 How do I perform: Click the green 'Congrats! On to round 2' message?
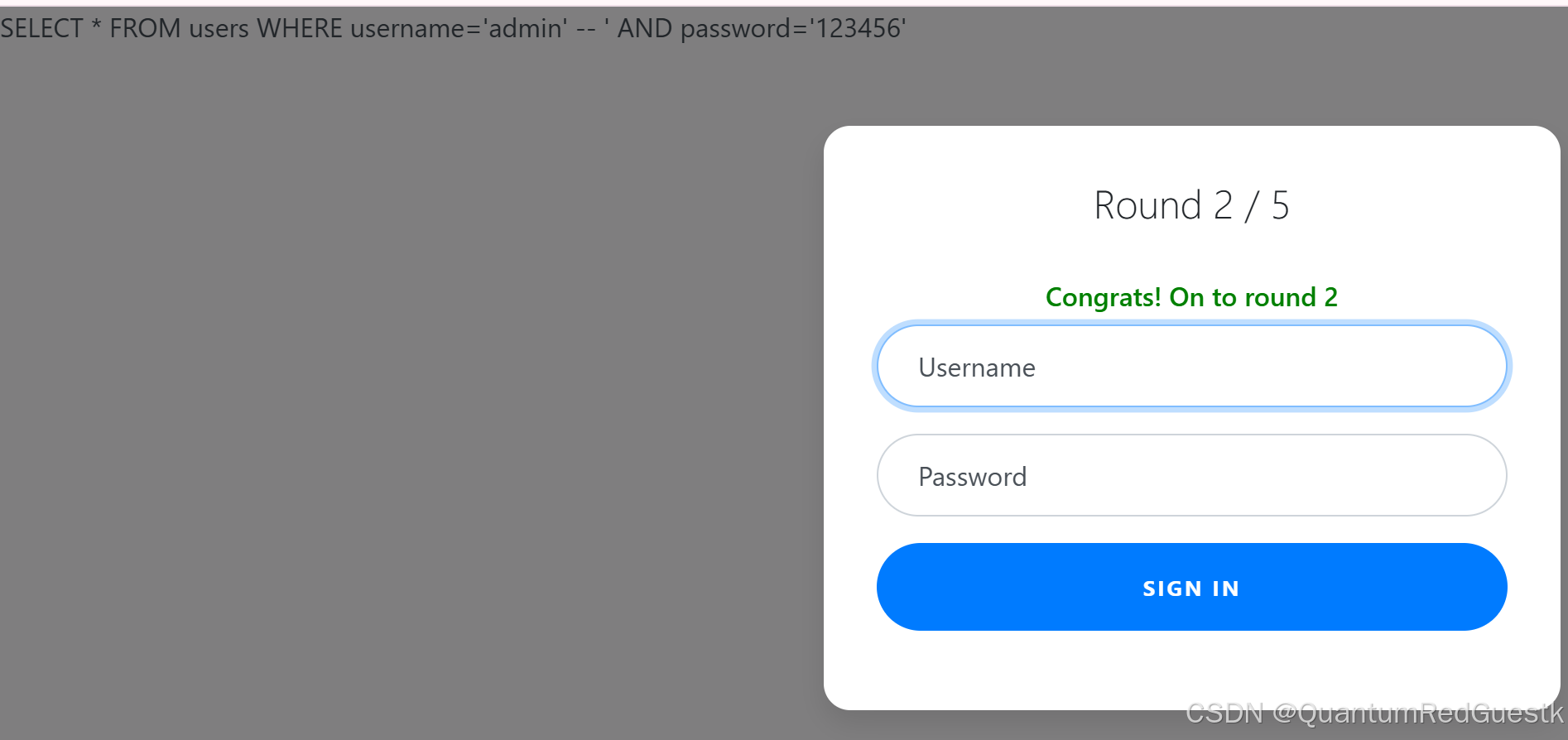point(1191,297)
